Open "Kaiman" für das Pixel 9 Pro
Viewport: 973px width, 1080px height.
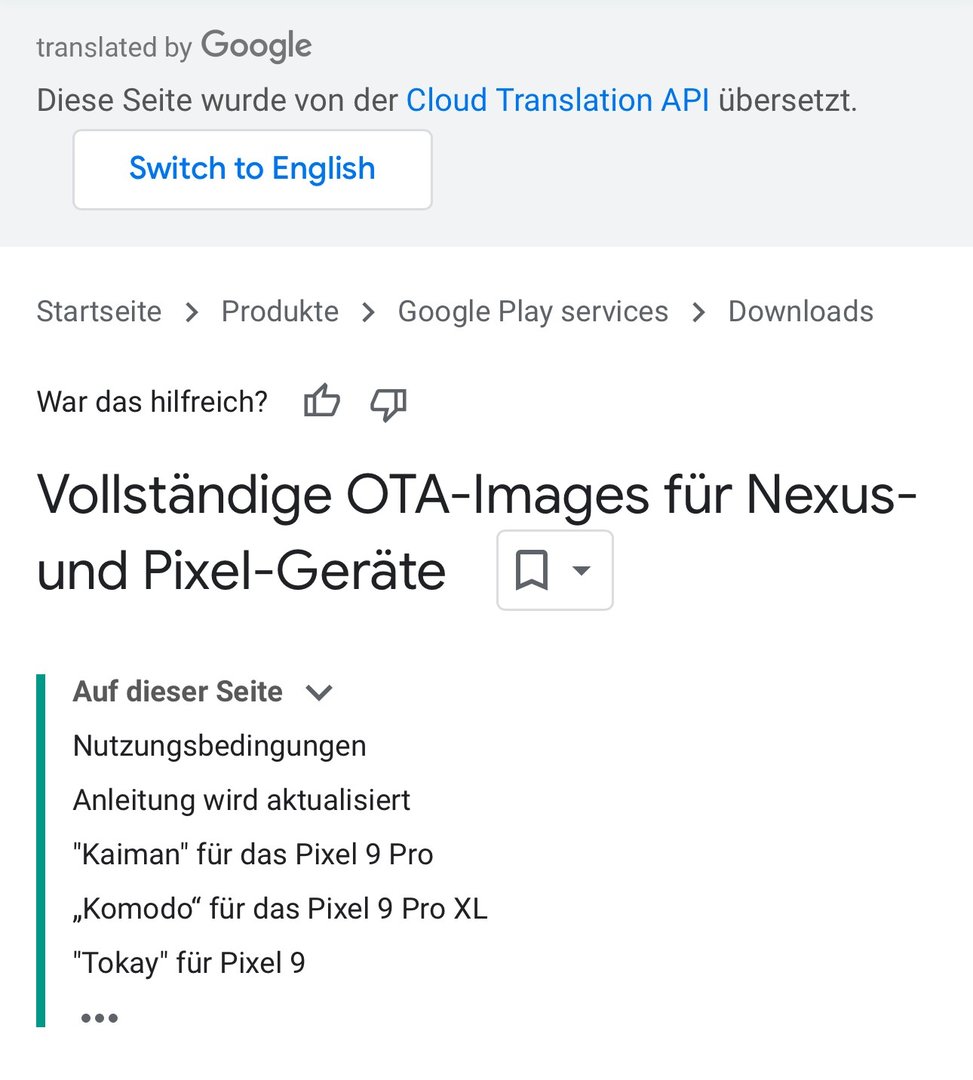click(253, 855)
